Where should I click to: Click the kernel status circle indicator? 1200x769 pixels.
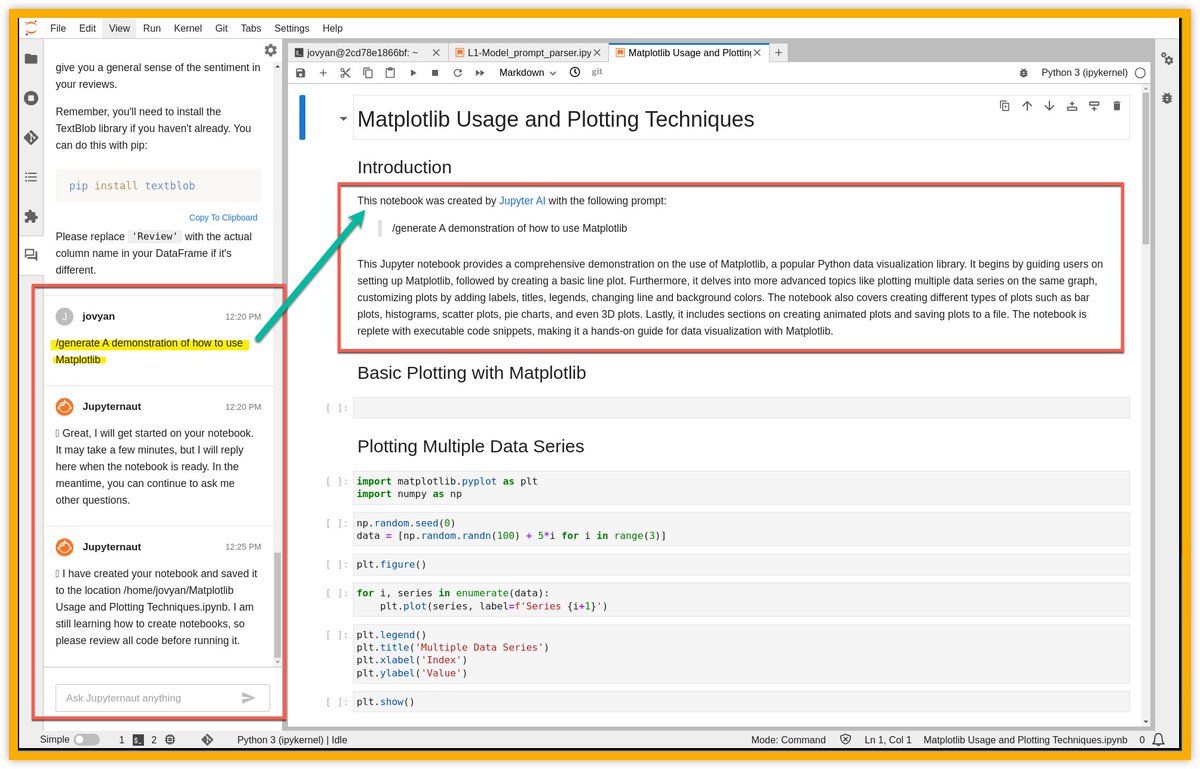tap(1140, 73)
